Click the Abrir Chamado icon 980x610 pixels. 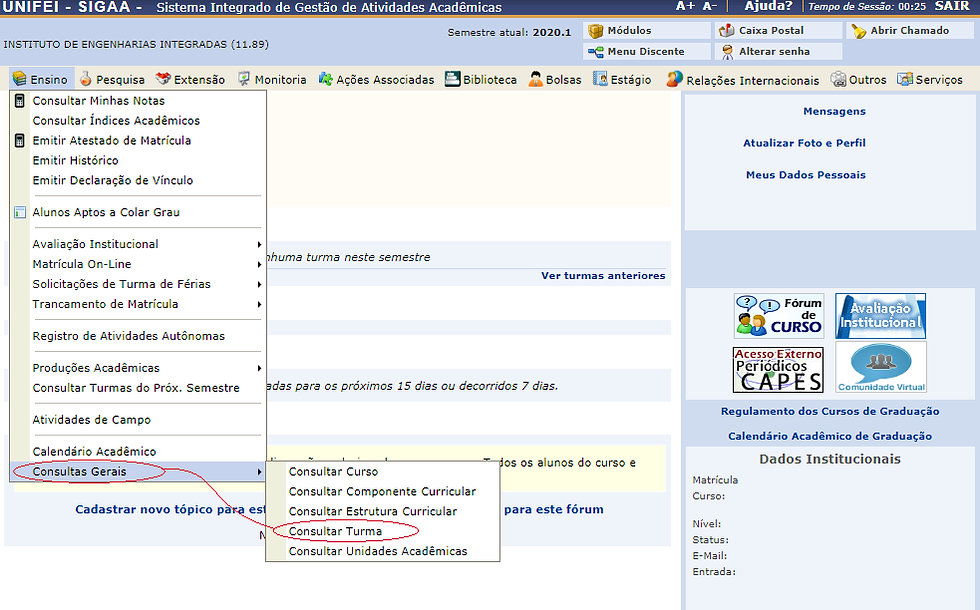pyautogui.click(x=859, y=31)
